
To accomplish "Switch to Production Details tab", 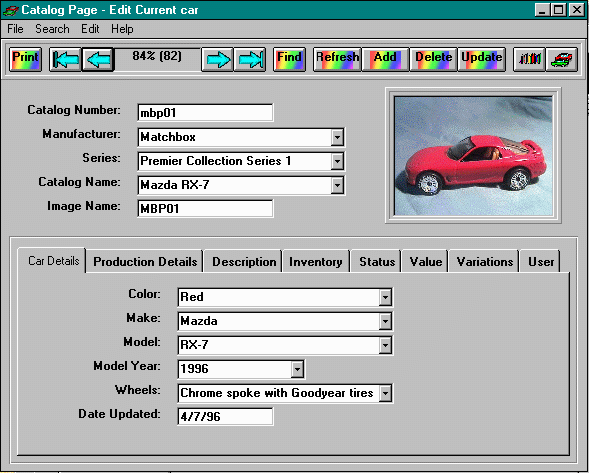I will tap(145, 261).
